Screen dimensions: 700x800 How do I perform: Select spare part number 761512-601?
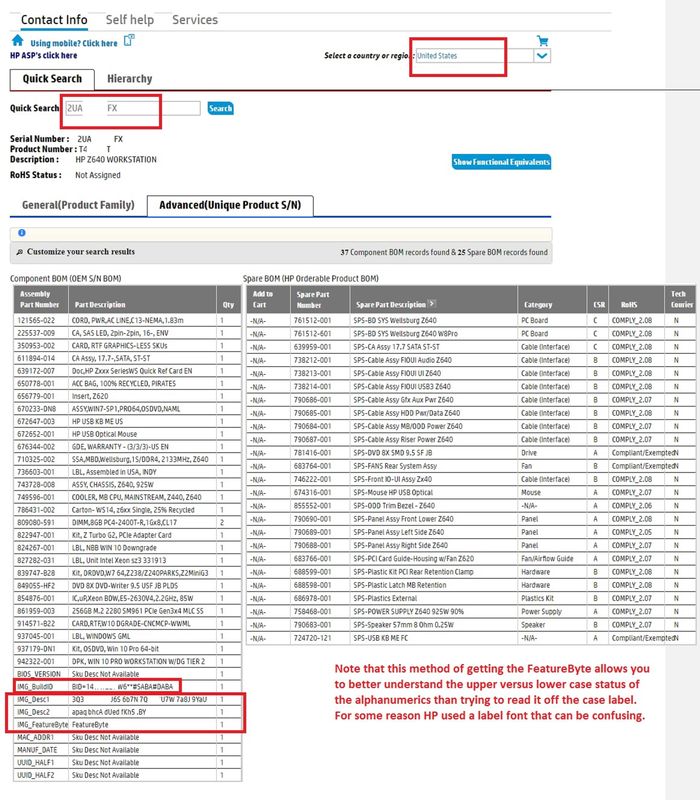pos(313,334)
